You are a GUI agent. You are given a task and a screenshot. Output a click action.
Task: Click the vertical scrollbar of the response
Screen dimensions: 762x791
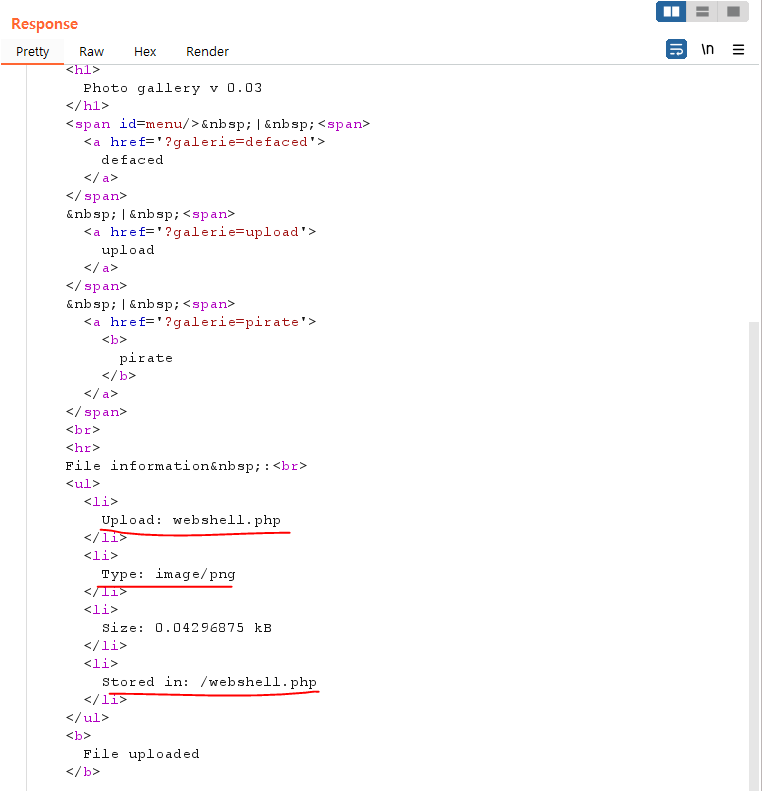click(x=754, y=555)
